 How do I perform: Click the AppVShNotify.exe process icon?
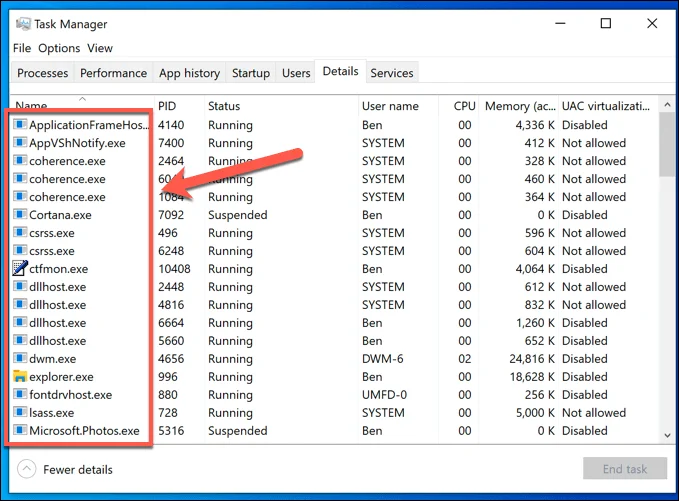pos(20,142)
